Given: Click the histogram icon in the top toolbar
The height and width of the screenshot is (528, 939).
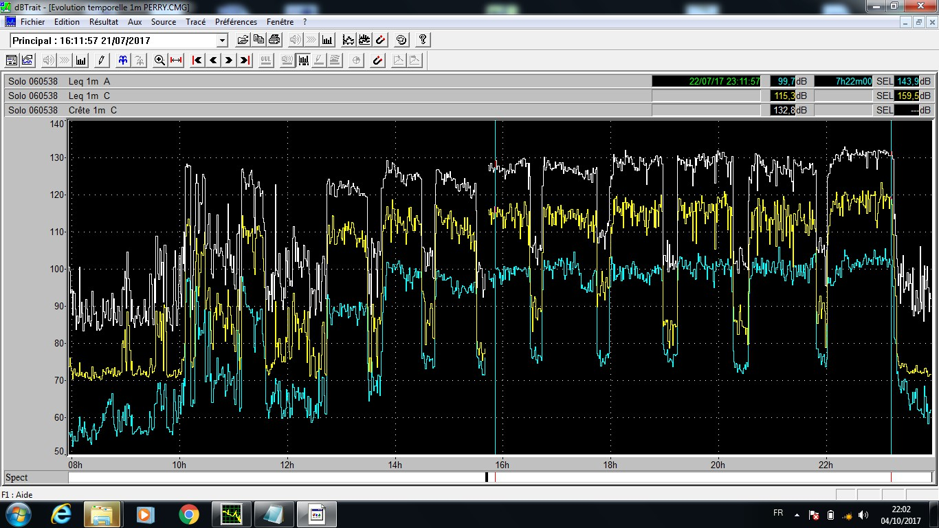Looking at the screenshot, I should pos(327,40).
